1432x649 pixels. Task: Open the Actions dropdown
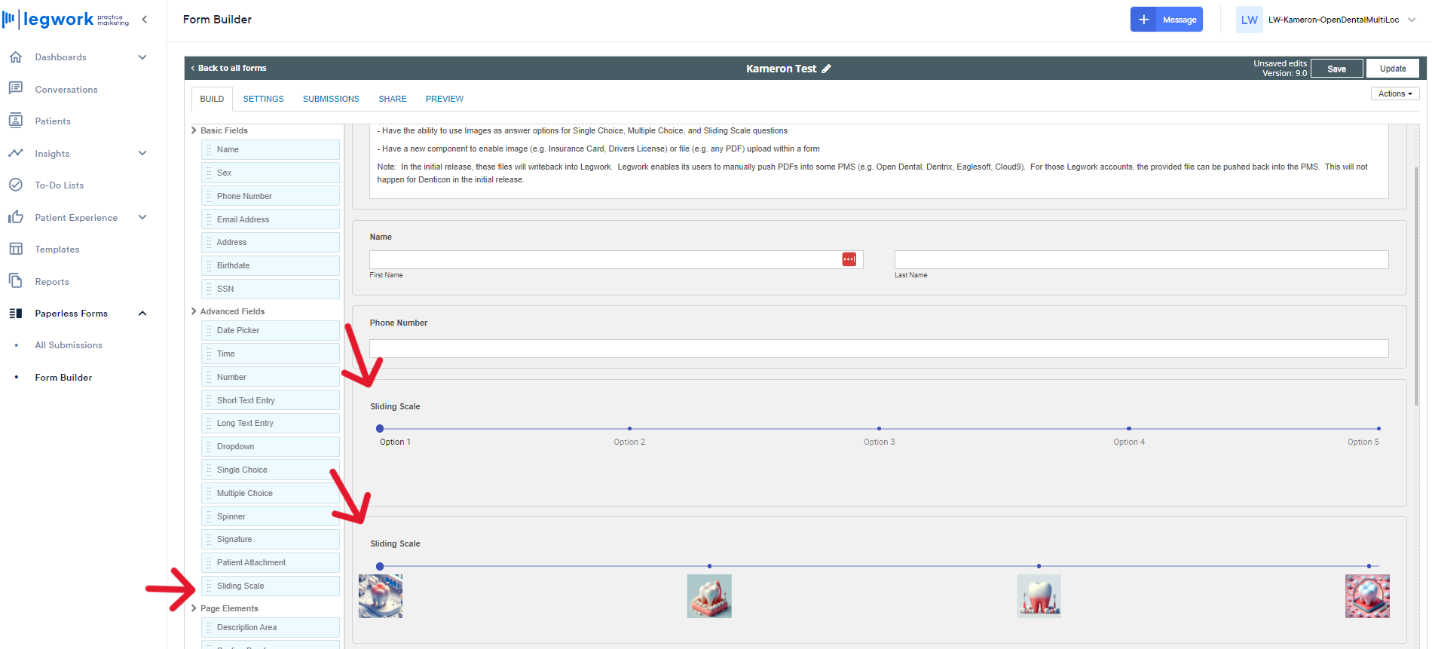tap(1395, 93)
